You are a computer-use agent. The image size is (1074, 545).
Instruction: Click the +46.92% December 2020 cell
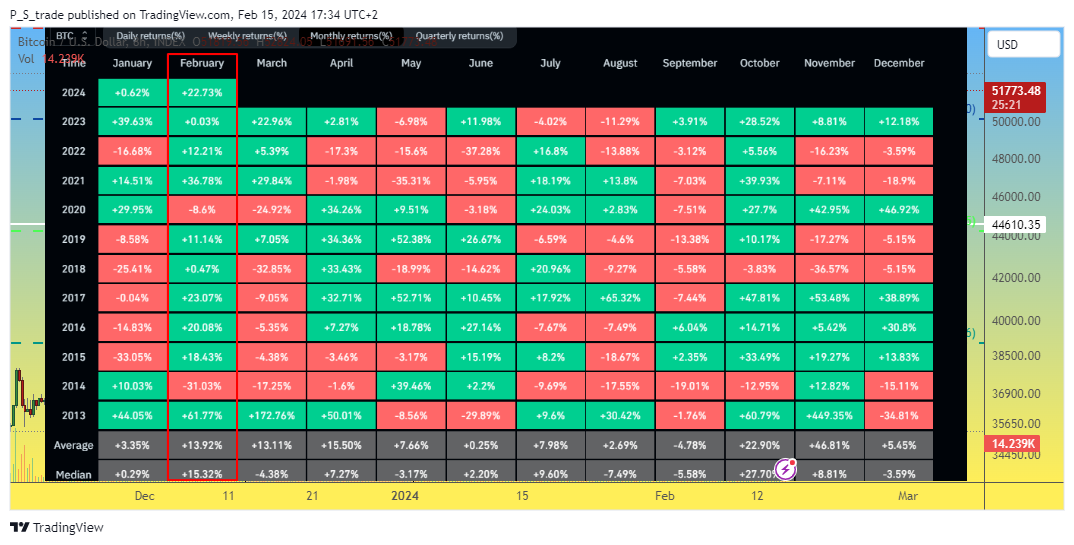[899, 210]
